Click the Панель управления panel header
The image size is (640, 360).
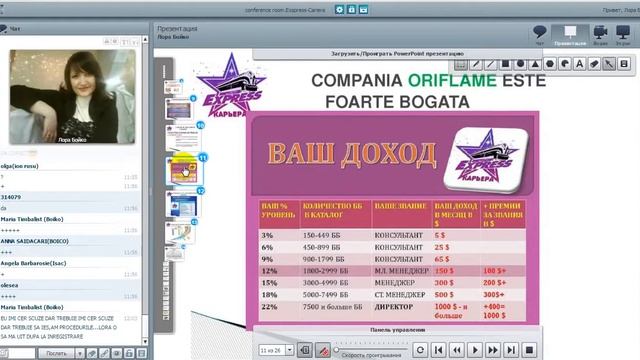click(398, 330)
